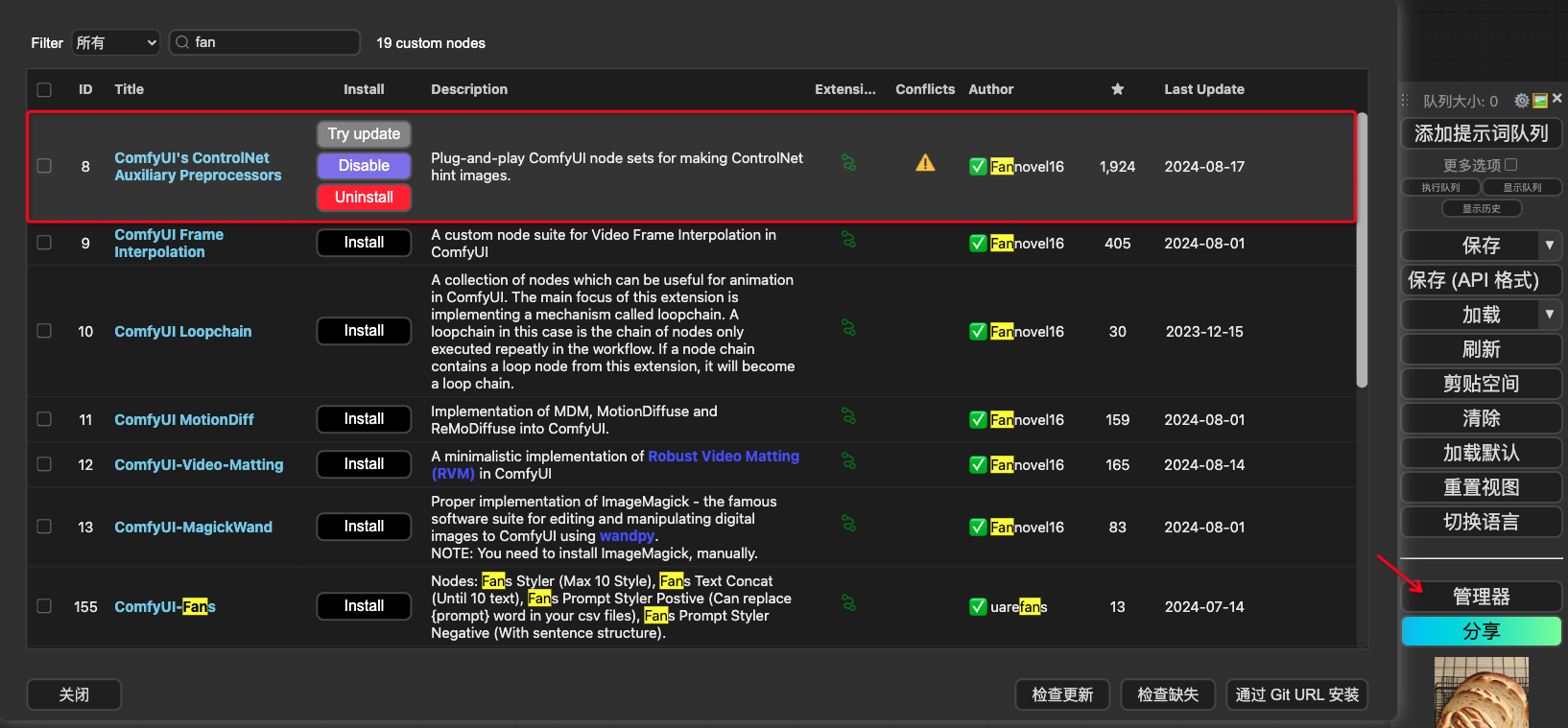Sort table by Title column header
This screenshot has width=1568, height=728.
(x=129, y=89)
